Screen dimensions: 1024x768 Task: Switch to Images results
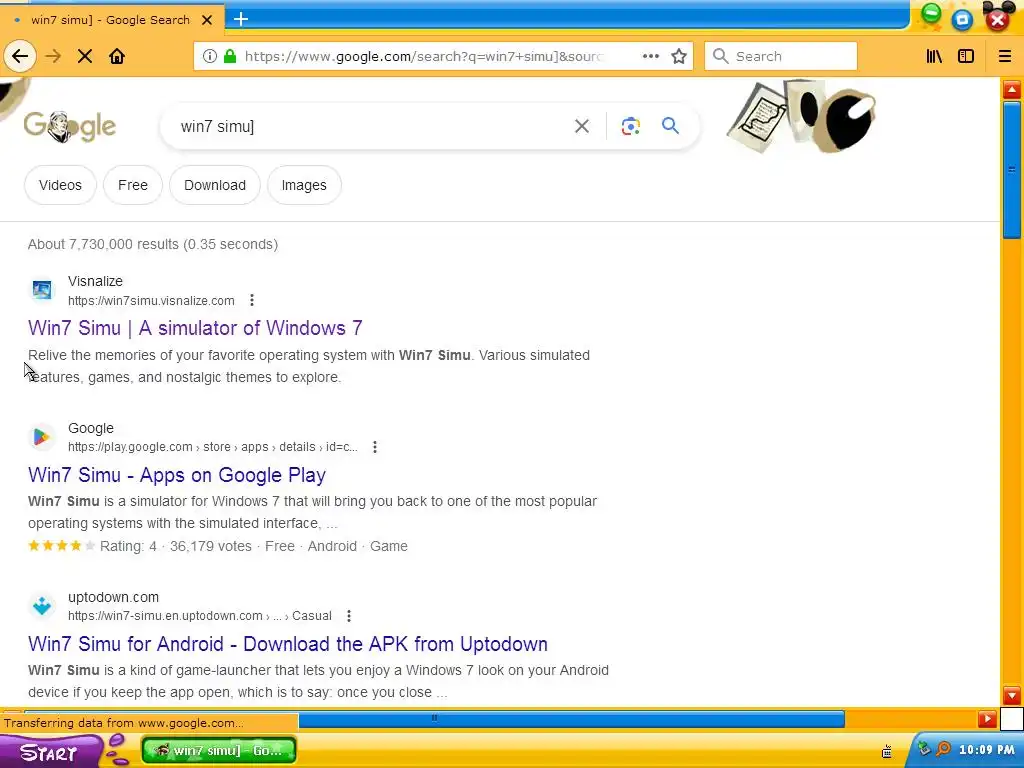tap(304, 185)
